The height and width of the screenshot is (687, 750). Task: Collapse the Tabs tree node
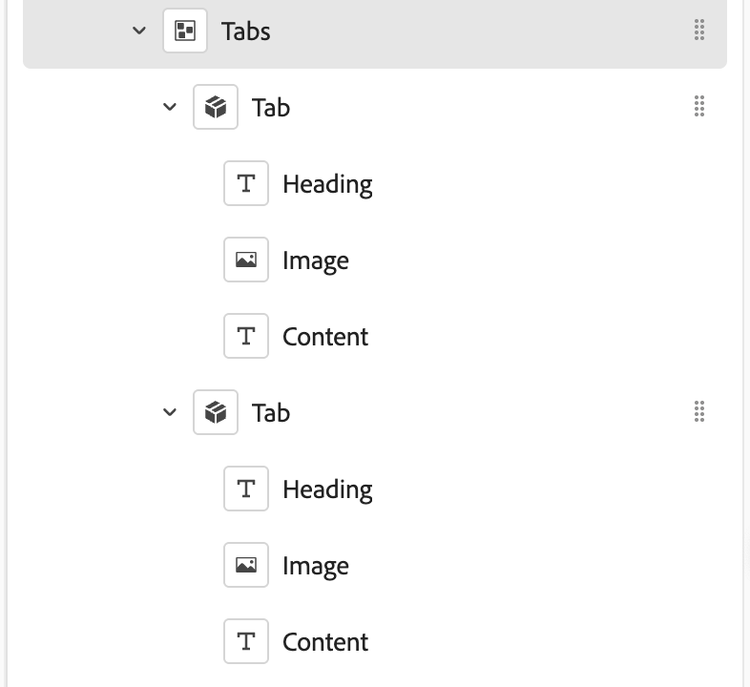point(139,31)
